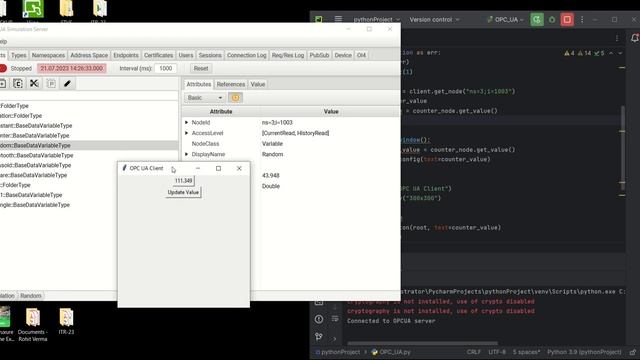
Task: Click the OPC_UA.py breadcrumb in status bar
Action: coord(391,352)
